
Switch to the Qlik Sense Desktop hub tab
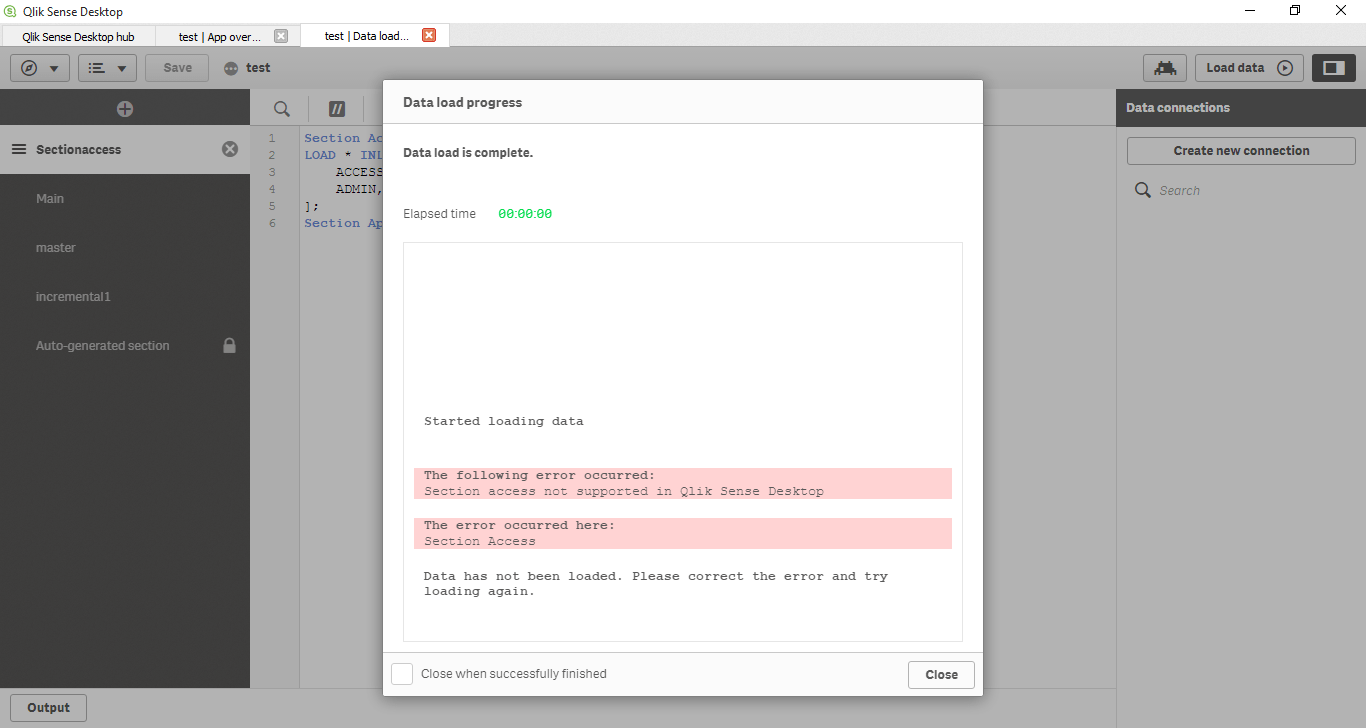click(x=78, y=36)
